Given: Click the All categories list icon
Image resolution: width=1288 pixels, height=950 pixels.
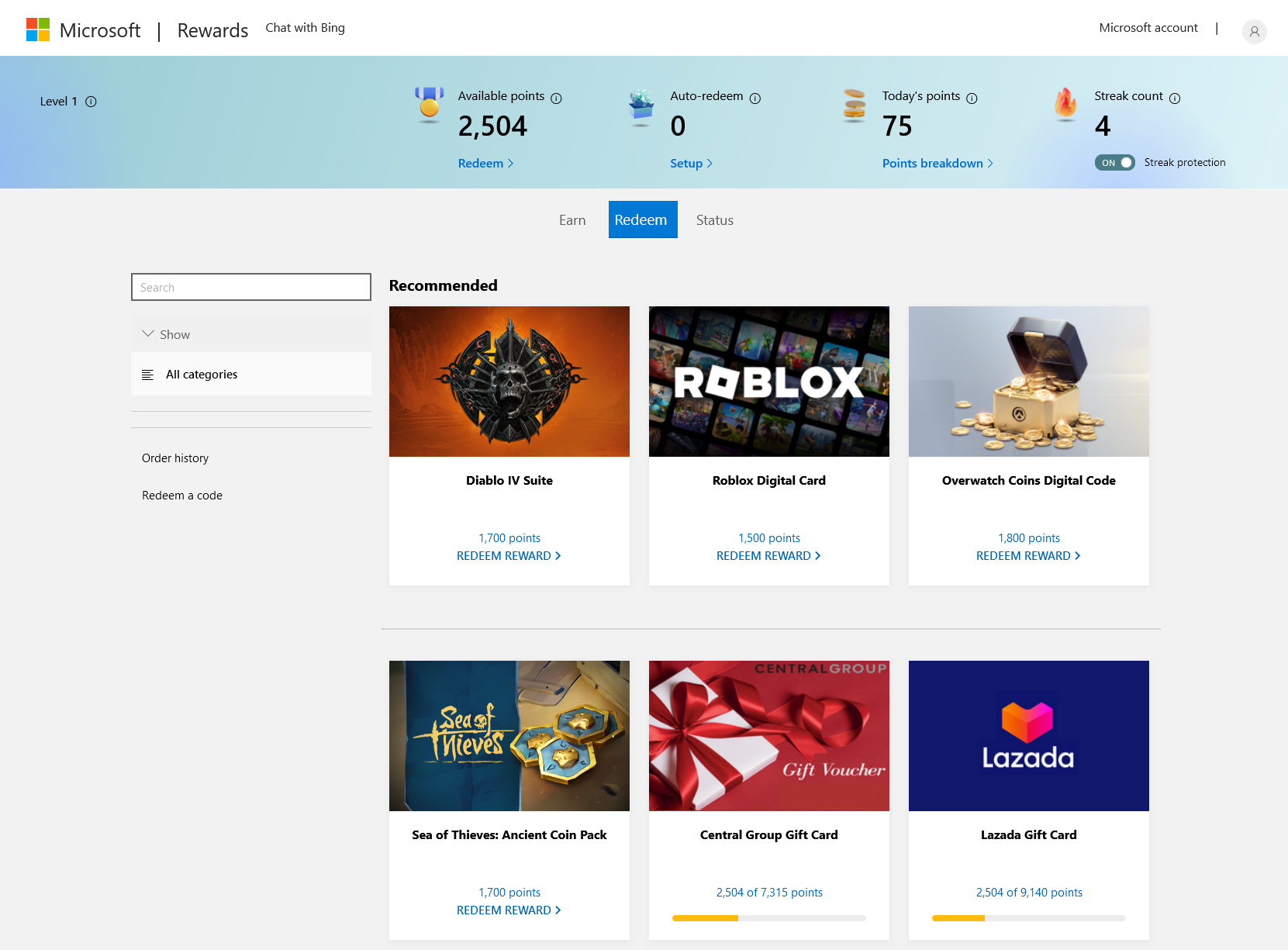Looking at the screenshot, I should pyautogui.click(x=147, y=375).
